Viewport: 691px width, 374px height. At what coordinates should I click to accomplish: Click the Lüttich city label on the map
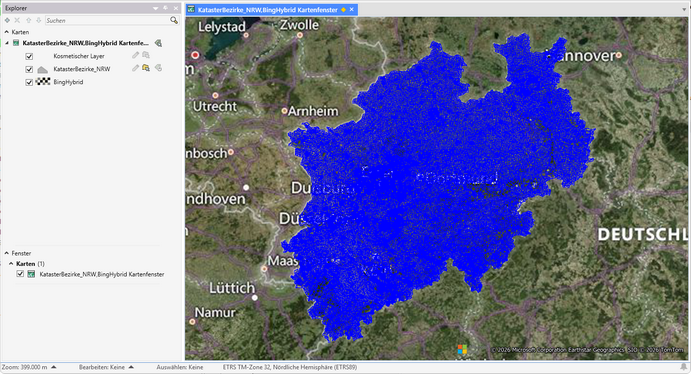232,288
